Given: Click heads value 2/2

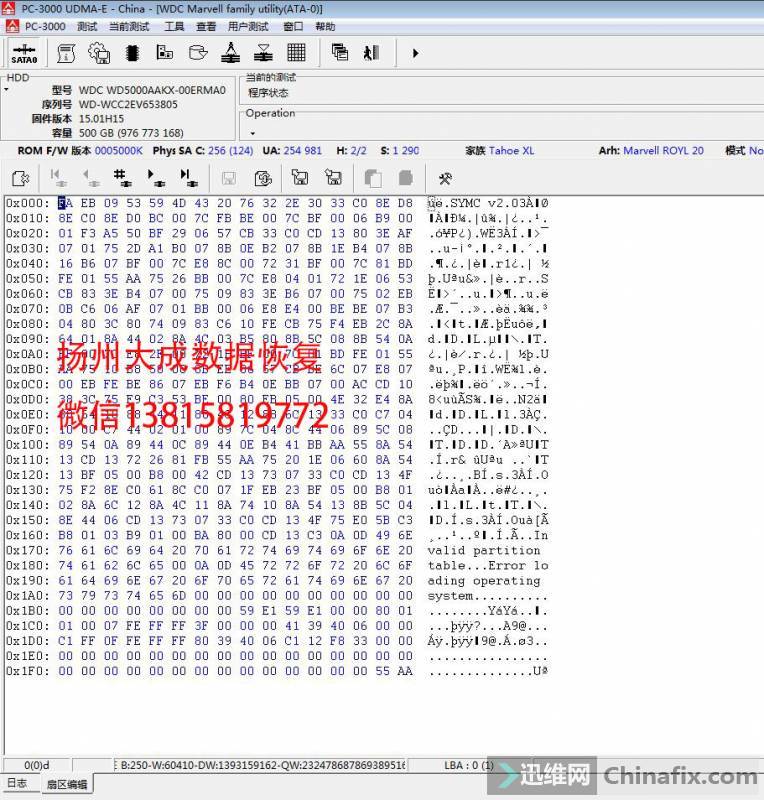Looking at the screenshot, I should [x=359, y=151].
